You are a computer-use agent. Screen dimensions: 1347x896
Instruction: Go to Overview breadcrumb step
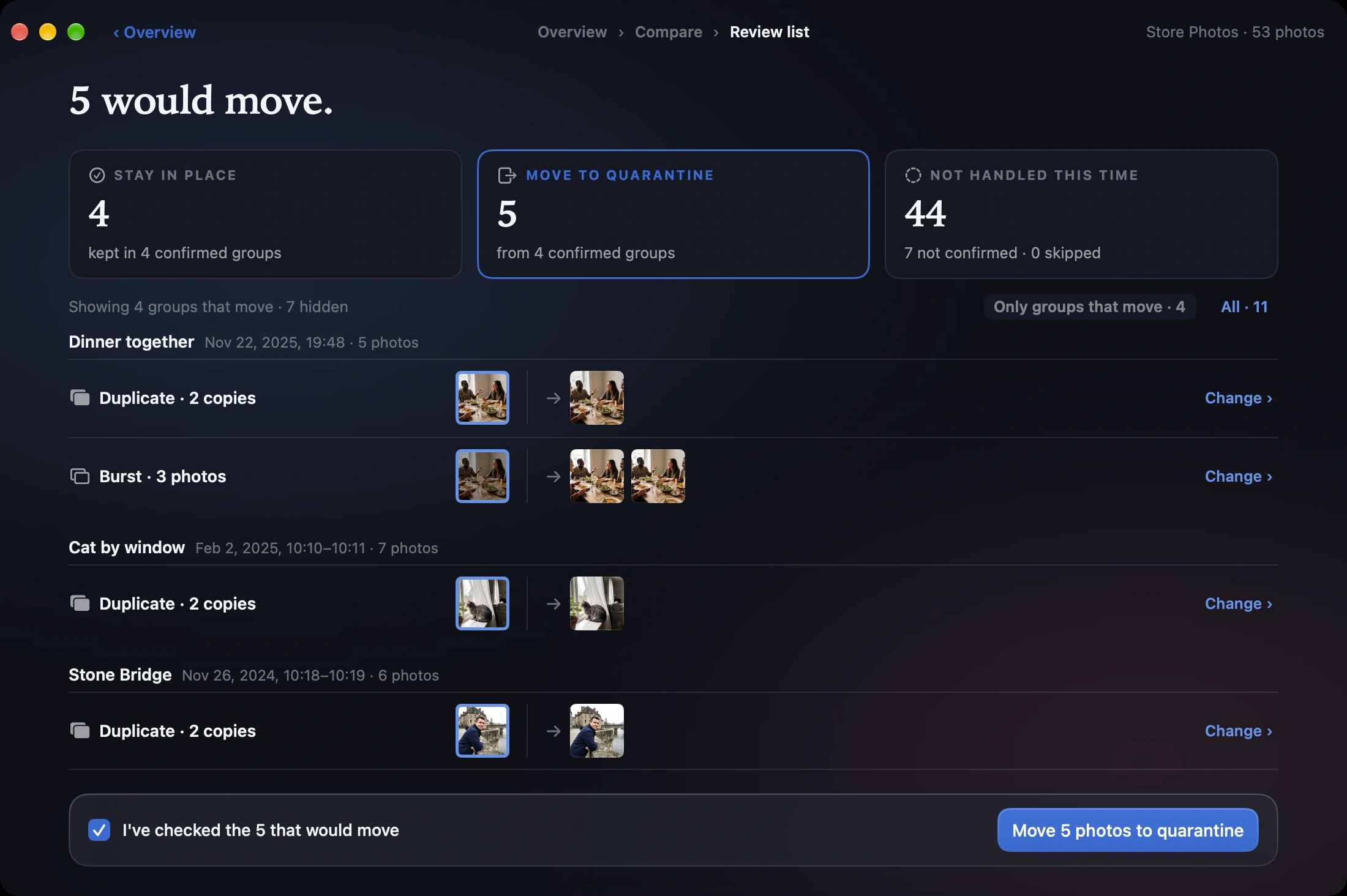click(x=572, y=32)
